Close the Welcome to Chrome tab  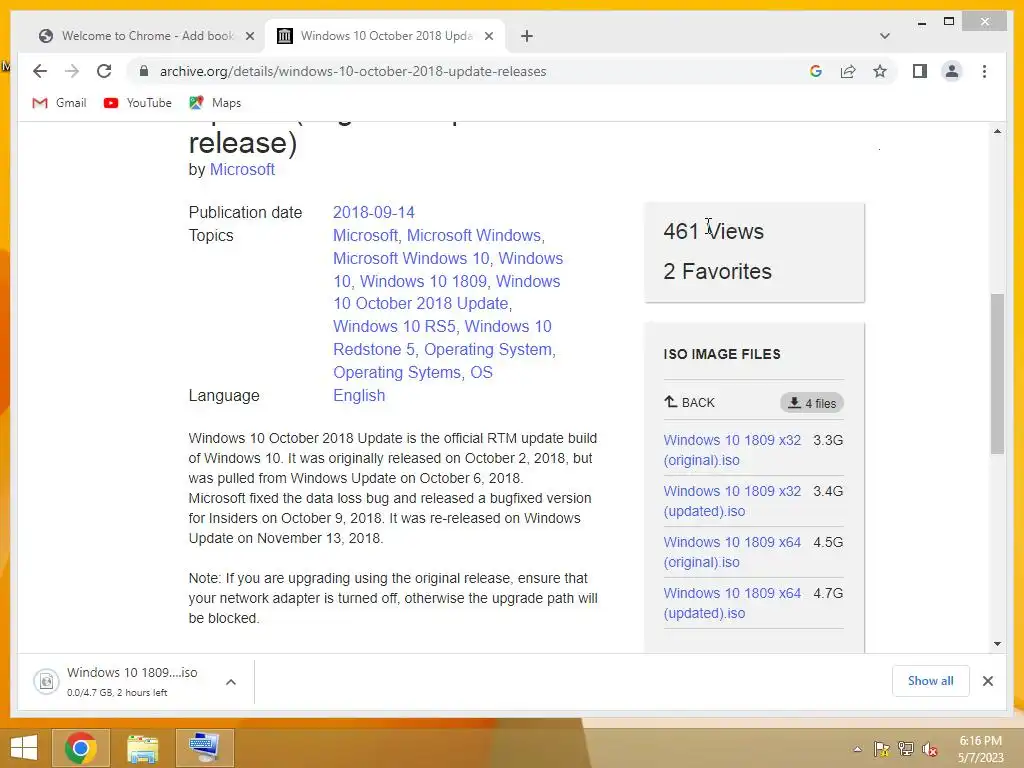click(x=249, y=36)
